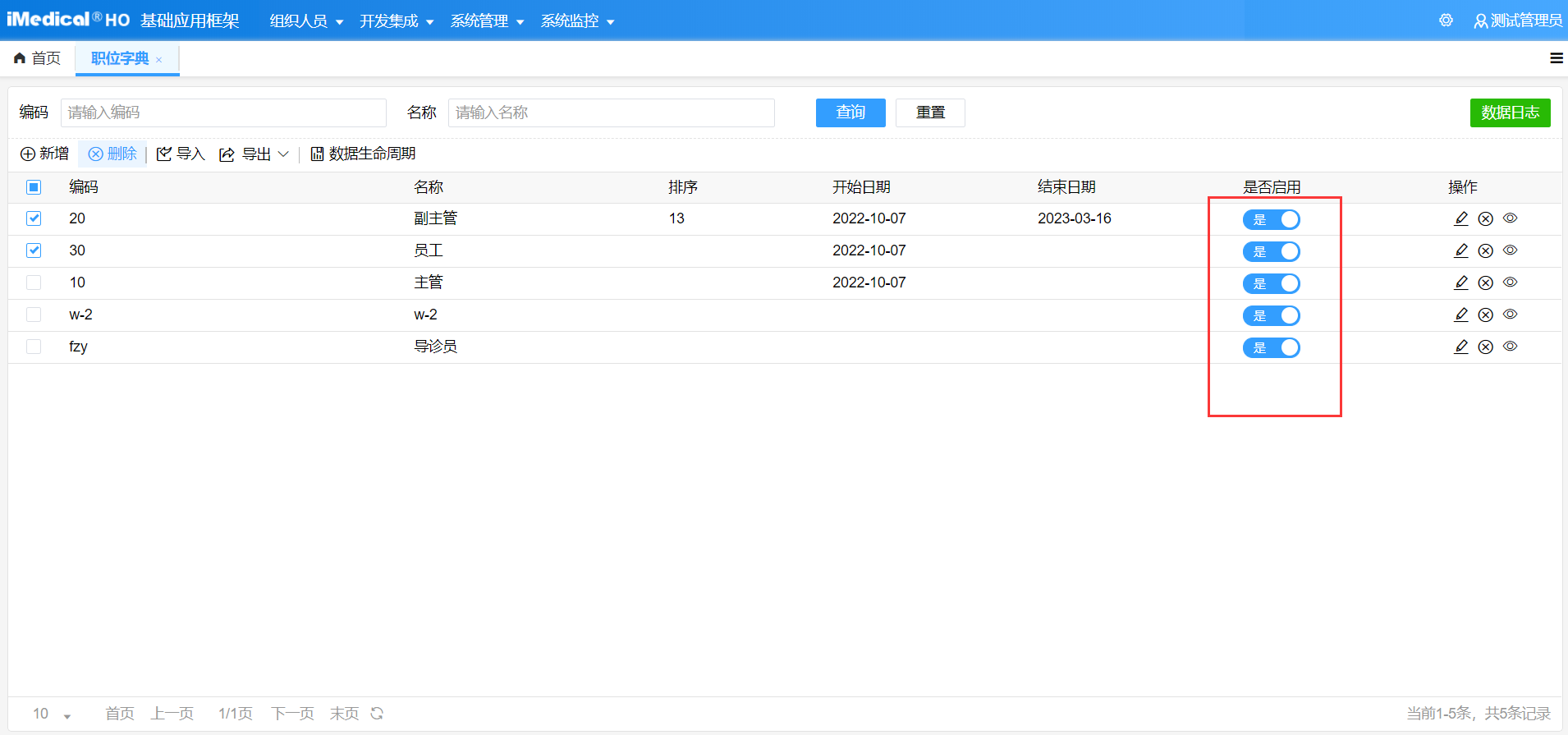View row 副主管 with eye icon
Screen dimensions: 1568x735
[1511, 218]
